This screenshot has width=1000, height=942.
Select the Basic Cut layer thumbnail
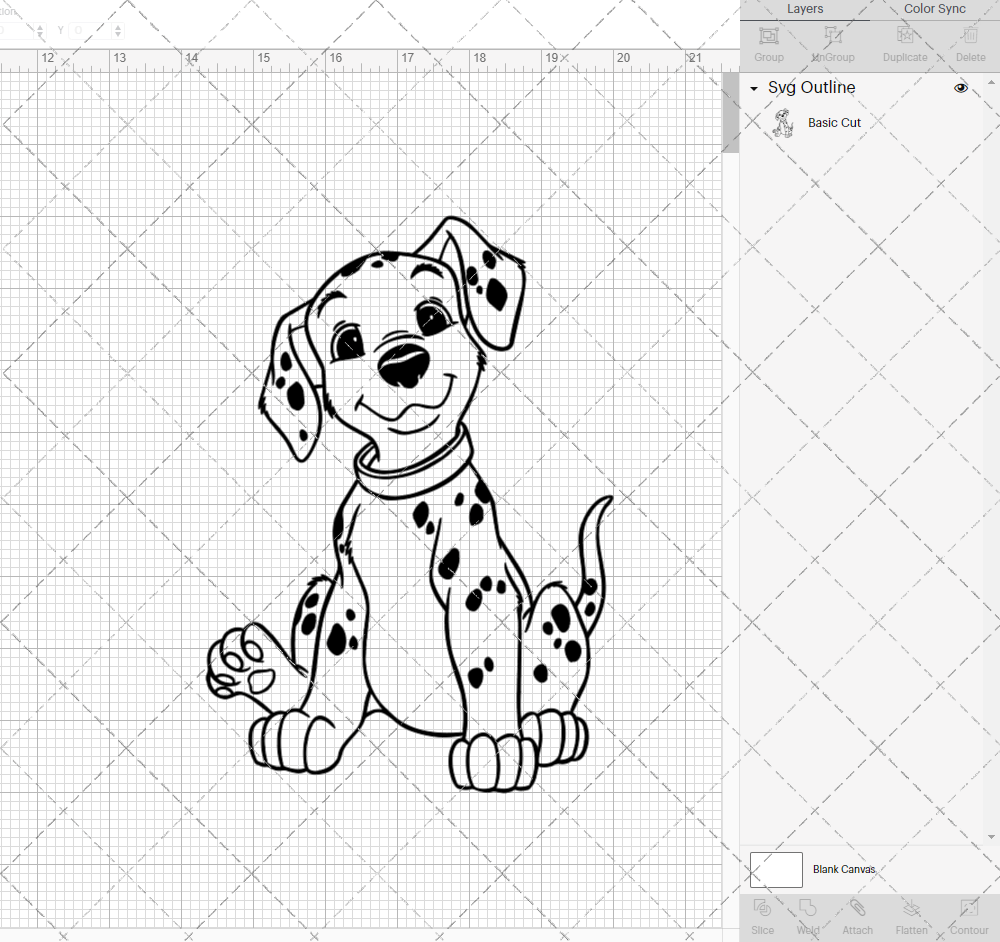(783, 123)
